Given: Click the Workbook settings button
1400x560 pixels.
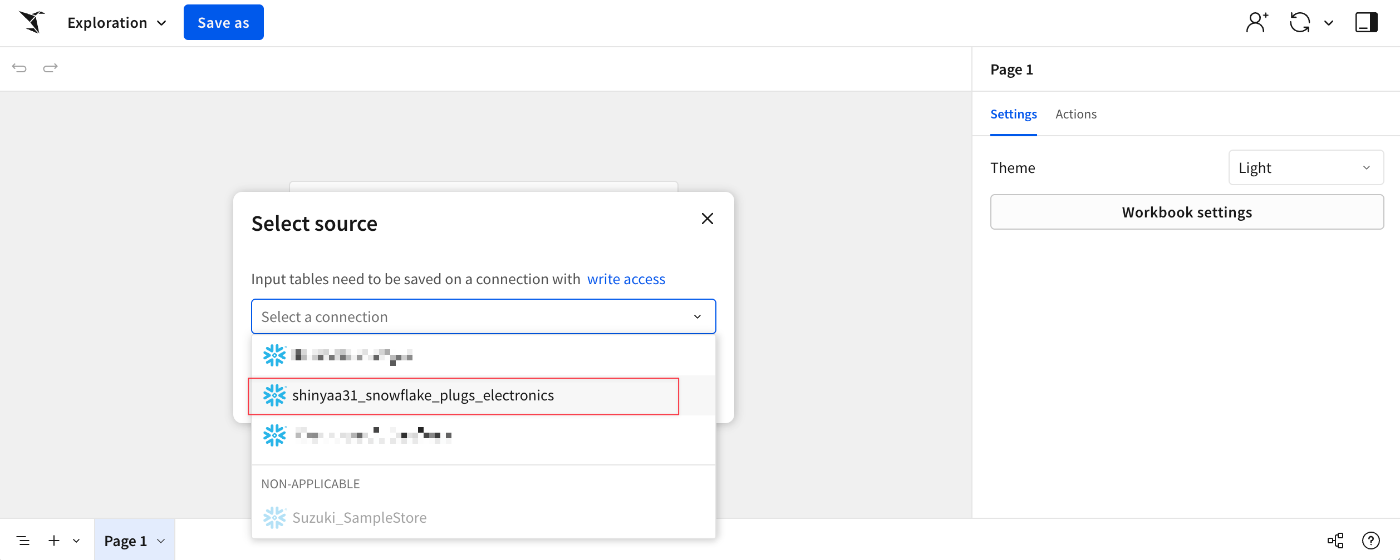Looking at the screenshot, I should (x=1187, y=212).
